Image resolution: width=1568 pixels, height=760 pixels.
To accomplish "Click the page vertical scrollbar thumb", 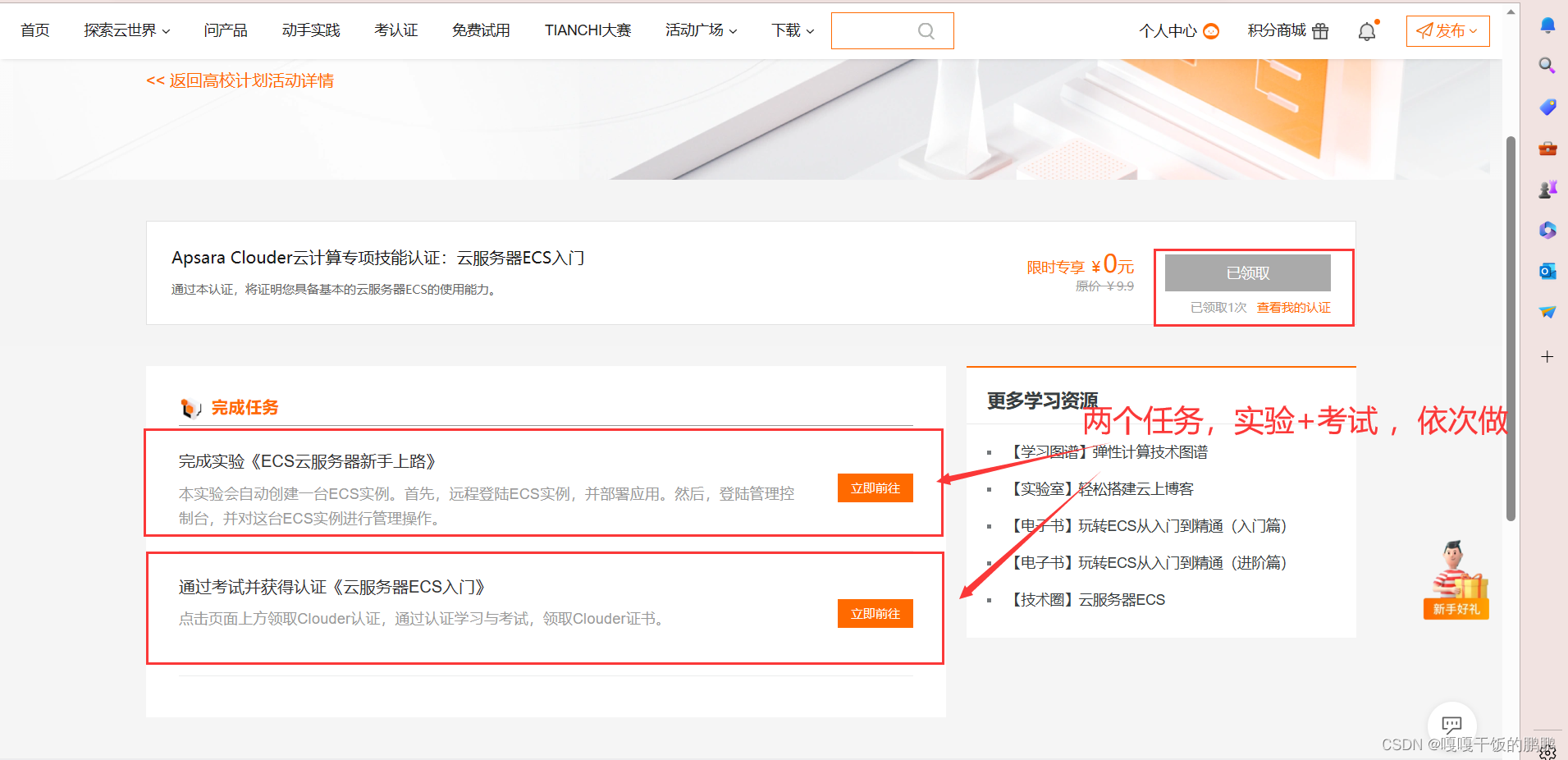I will click(x=1511, y=328).
